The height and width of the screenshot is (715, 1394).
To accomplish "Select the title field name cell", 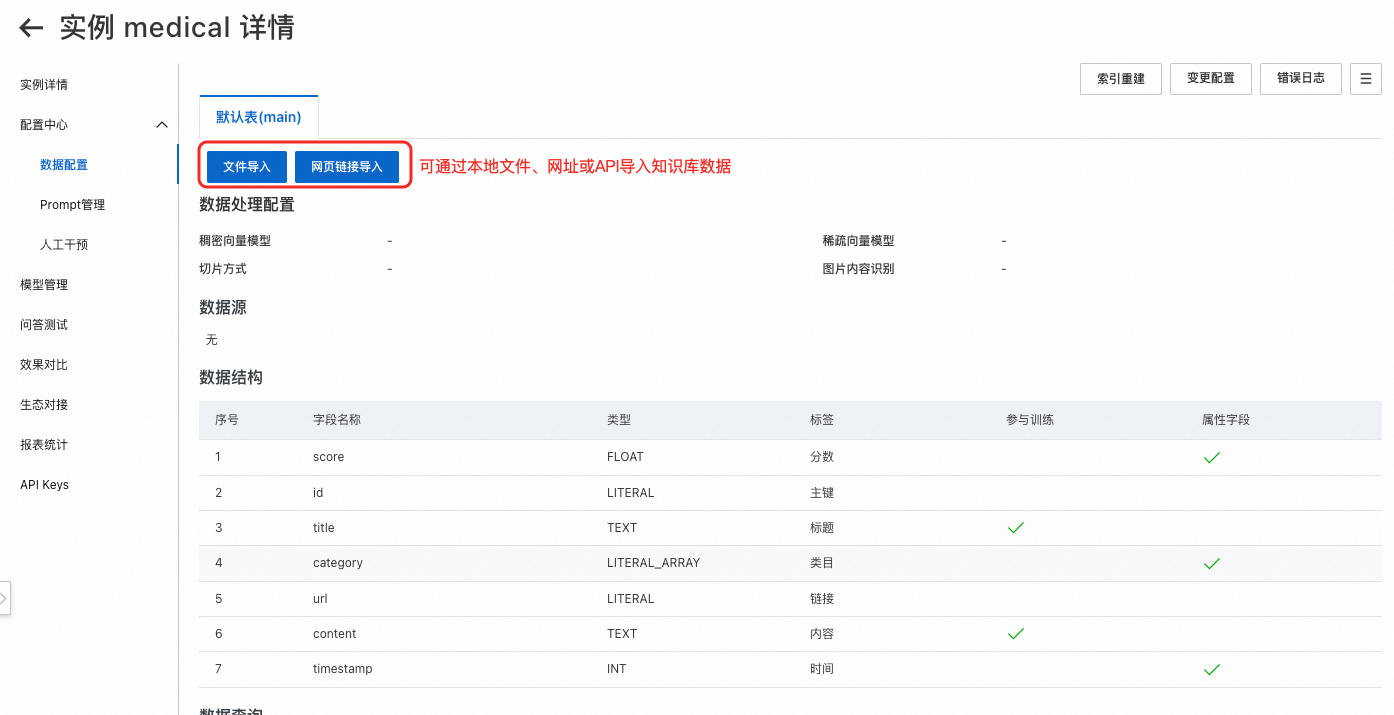I will 324,528.
